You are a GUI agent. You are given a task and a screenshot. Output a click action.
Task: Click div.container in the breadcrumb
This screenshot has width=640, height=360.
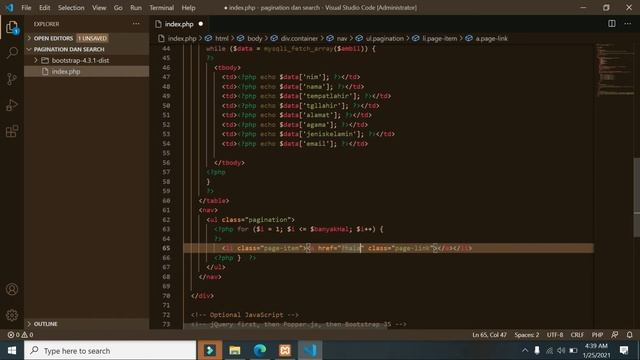coord(299,38)
